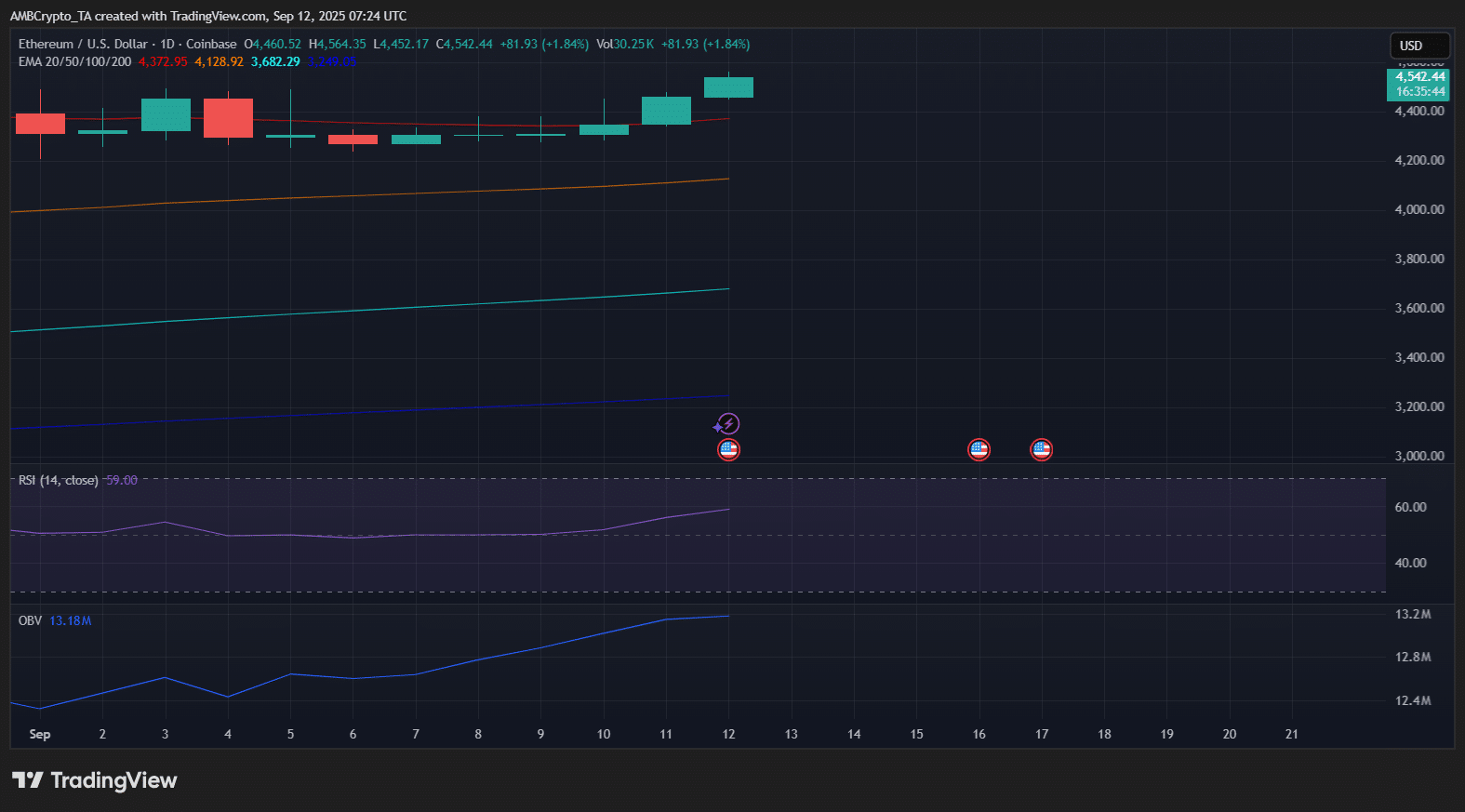This screenshot has height=812, width=1465.
Task: Select the RSI (14, close) indicator label
Action: coord(58,480)
